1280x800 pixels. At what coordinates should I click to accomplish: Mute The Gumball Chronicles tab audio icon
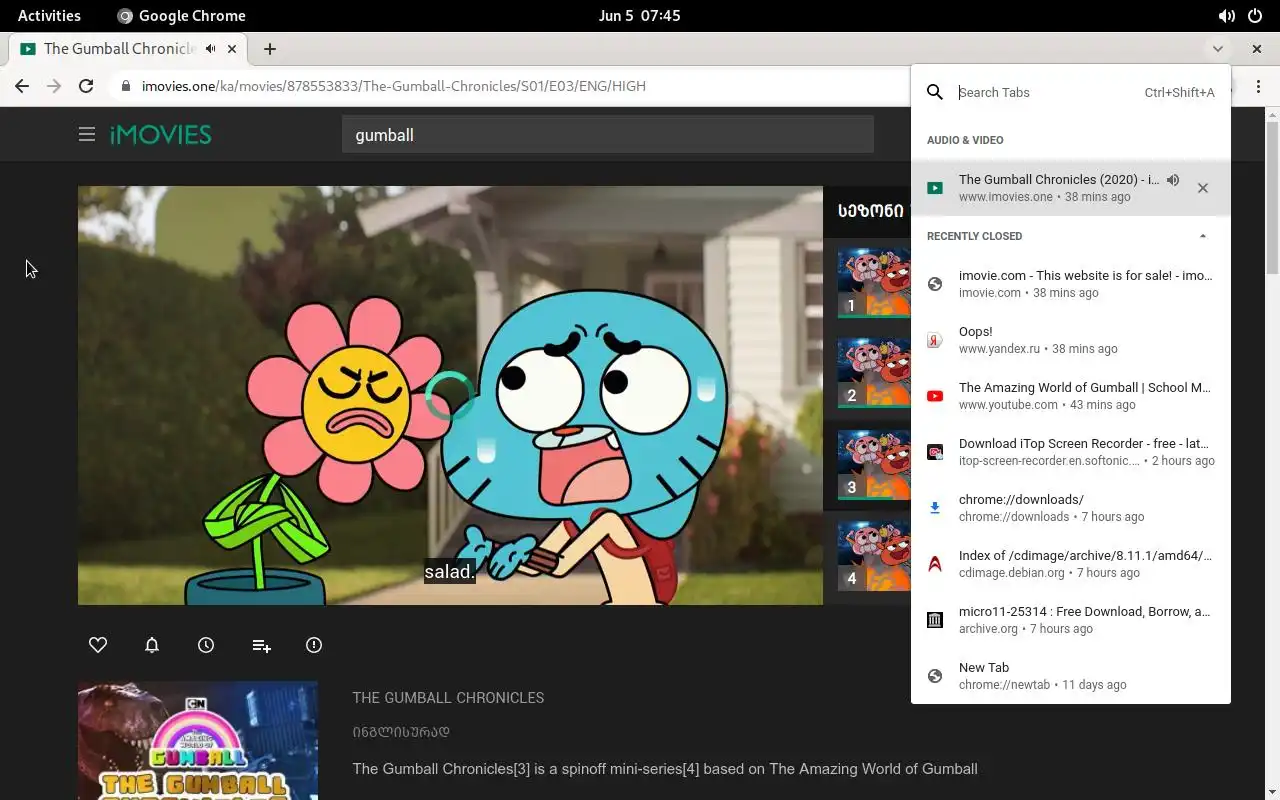211,48
